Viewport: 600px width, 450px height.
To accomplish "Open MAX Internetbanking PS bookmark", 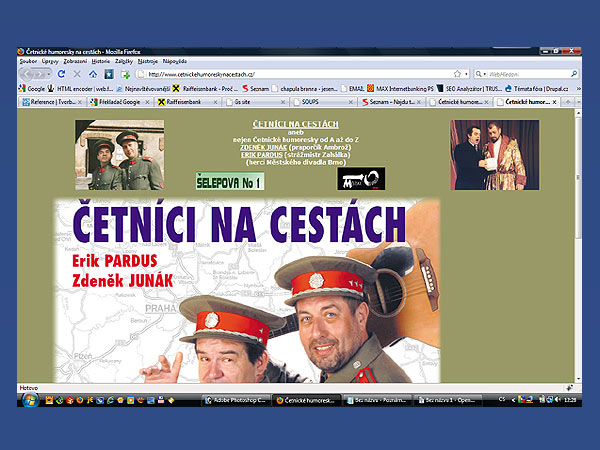I will pos(401,88).
